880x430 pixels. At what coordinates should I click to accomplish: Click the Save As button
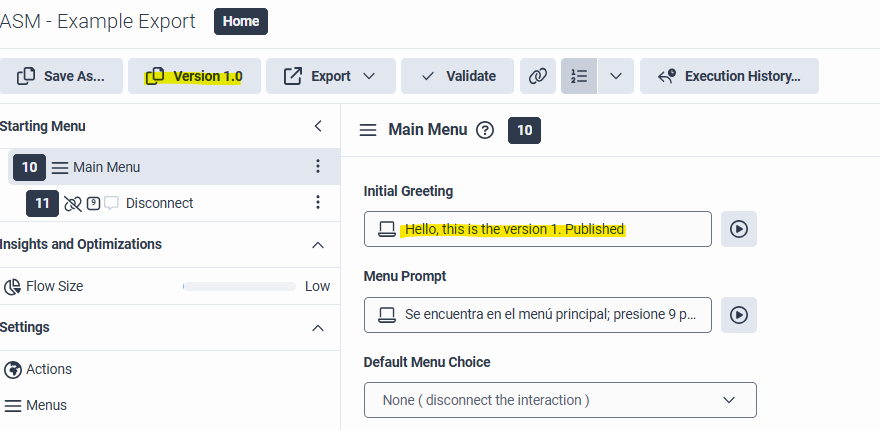pyautogui.click(x=60, y=76)
